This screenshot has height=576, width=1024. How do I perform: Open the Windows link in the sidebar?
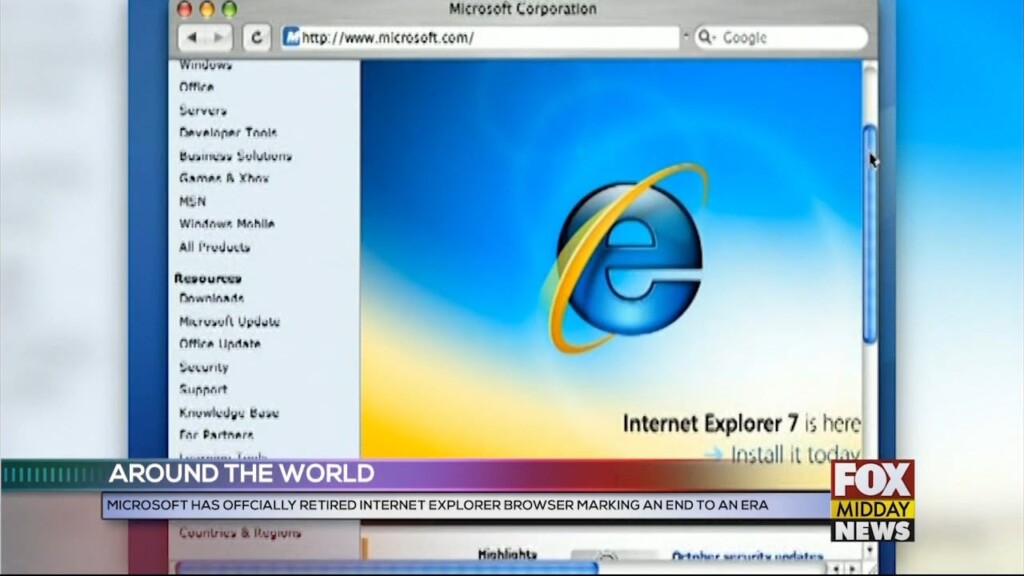click(x=205, y=65)
